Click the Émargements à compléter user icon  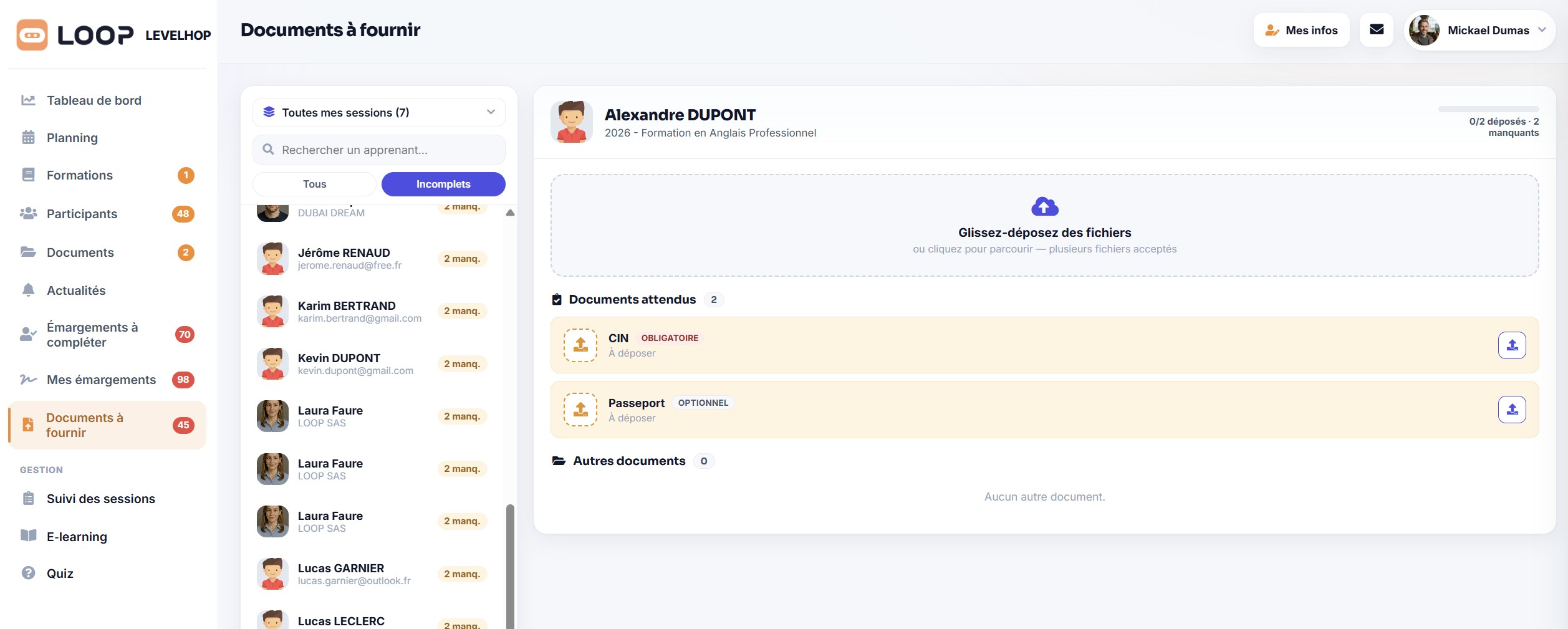[x=28, y=335]
